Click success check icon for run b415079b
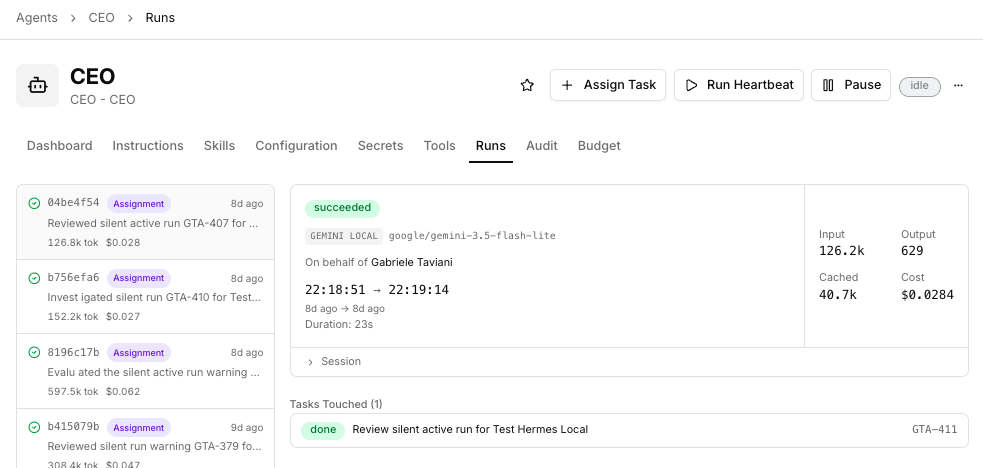Image resolution: width=983 pixels, height=468 pixels. pos(34,427)
